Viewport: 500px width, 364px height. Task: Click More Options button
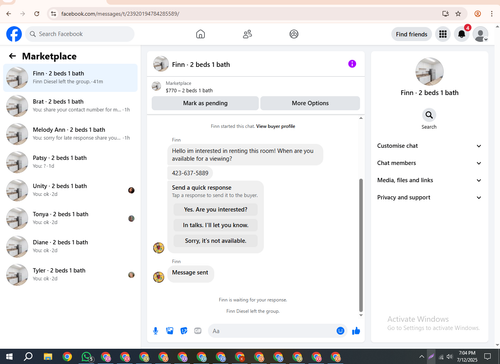coord(310,103)
